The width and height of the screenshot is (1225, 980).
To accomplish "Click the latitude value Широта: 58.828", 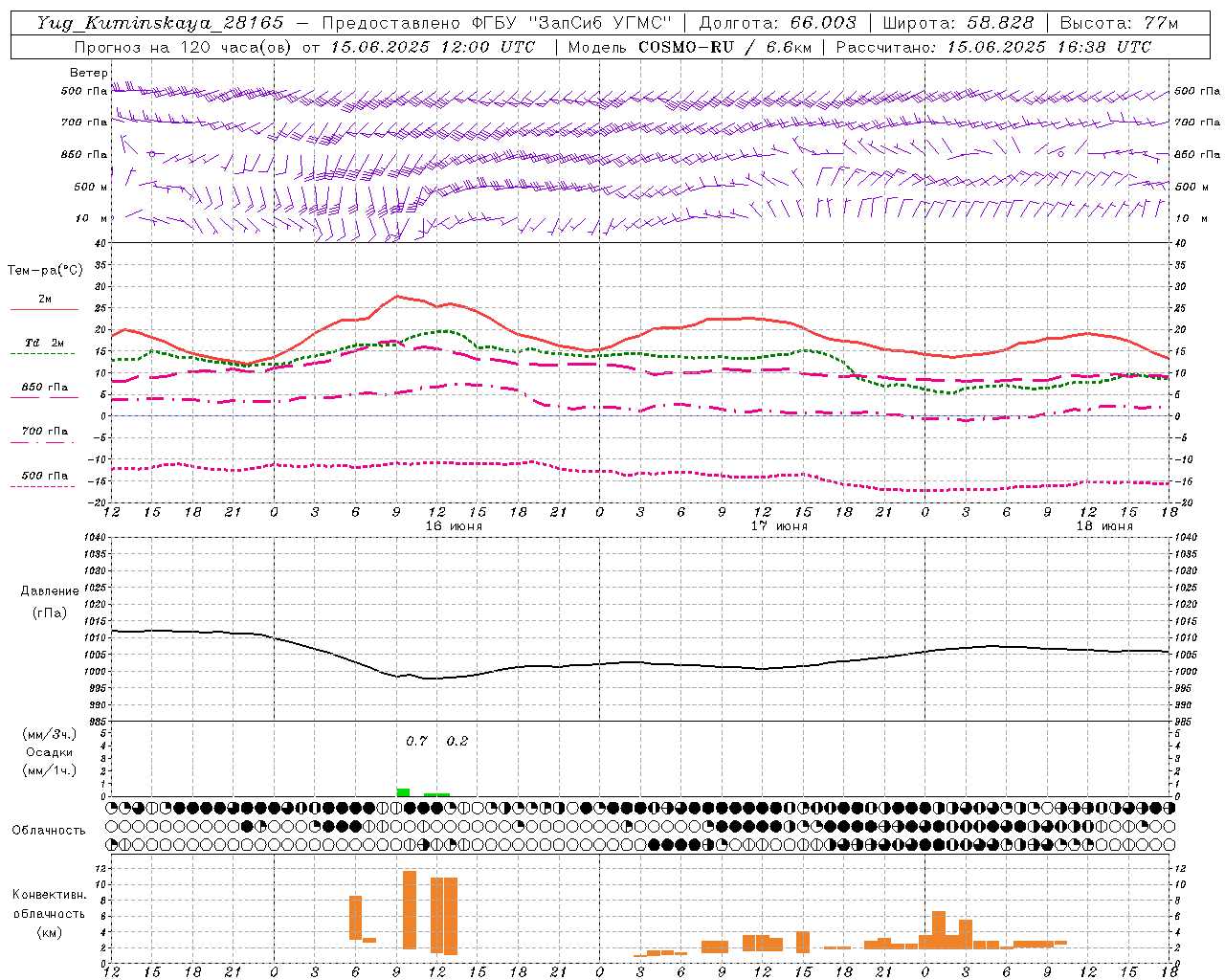I will (x=958, y=23).
